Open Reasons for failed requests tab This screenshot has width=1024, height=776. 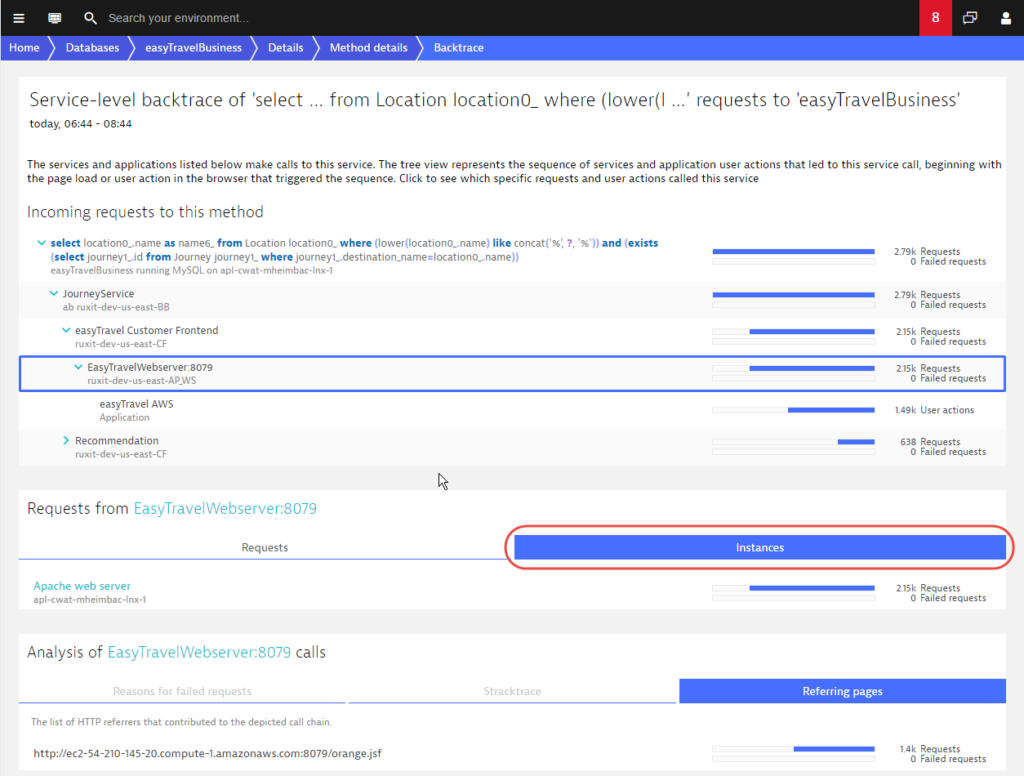tap(182, 691)
